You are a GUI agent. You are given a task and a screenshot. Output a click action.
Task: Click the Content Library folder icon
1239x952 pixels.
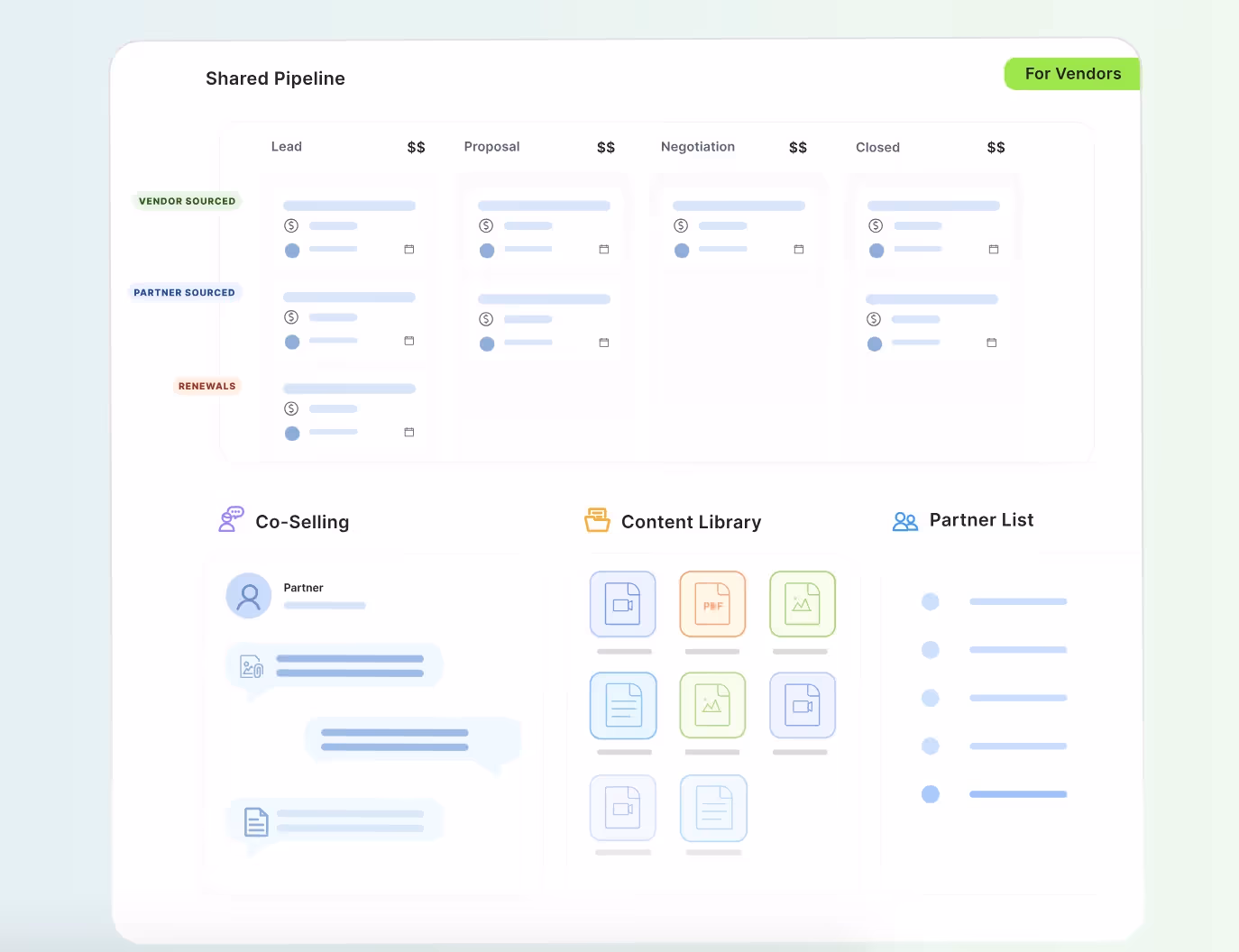pyautogui.click(x=597, y=520)
